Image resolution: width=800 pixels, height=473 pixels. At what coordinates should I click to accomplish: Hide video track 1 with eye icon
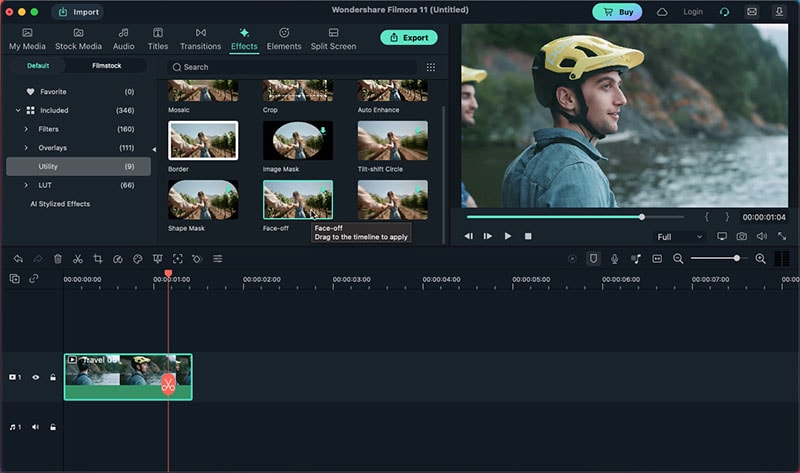[35, 377]
